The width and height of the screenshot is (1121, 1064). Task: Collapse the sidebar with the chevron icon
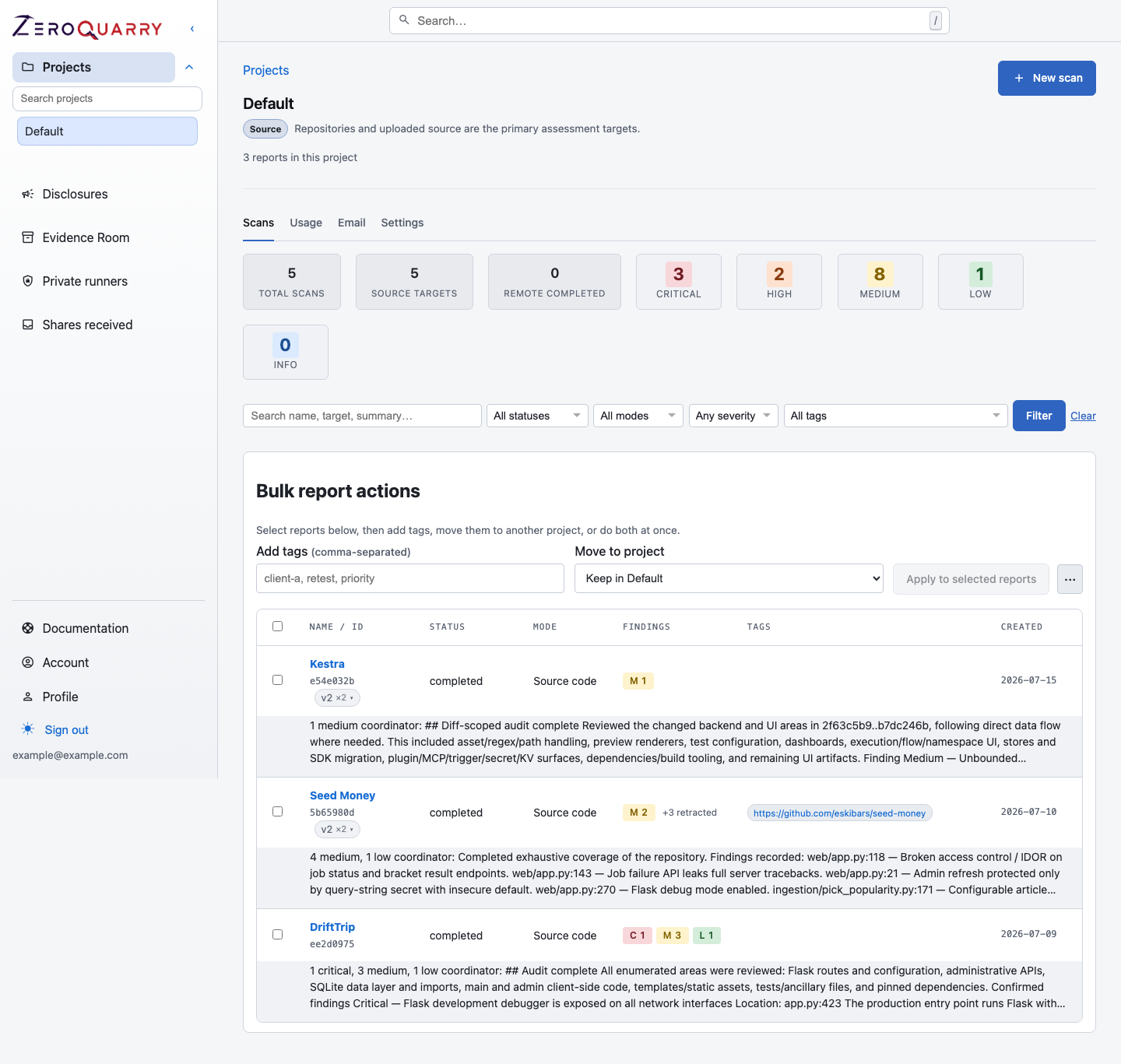click(x=192, y=29)
